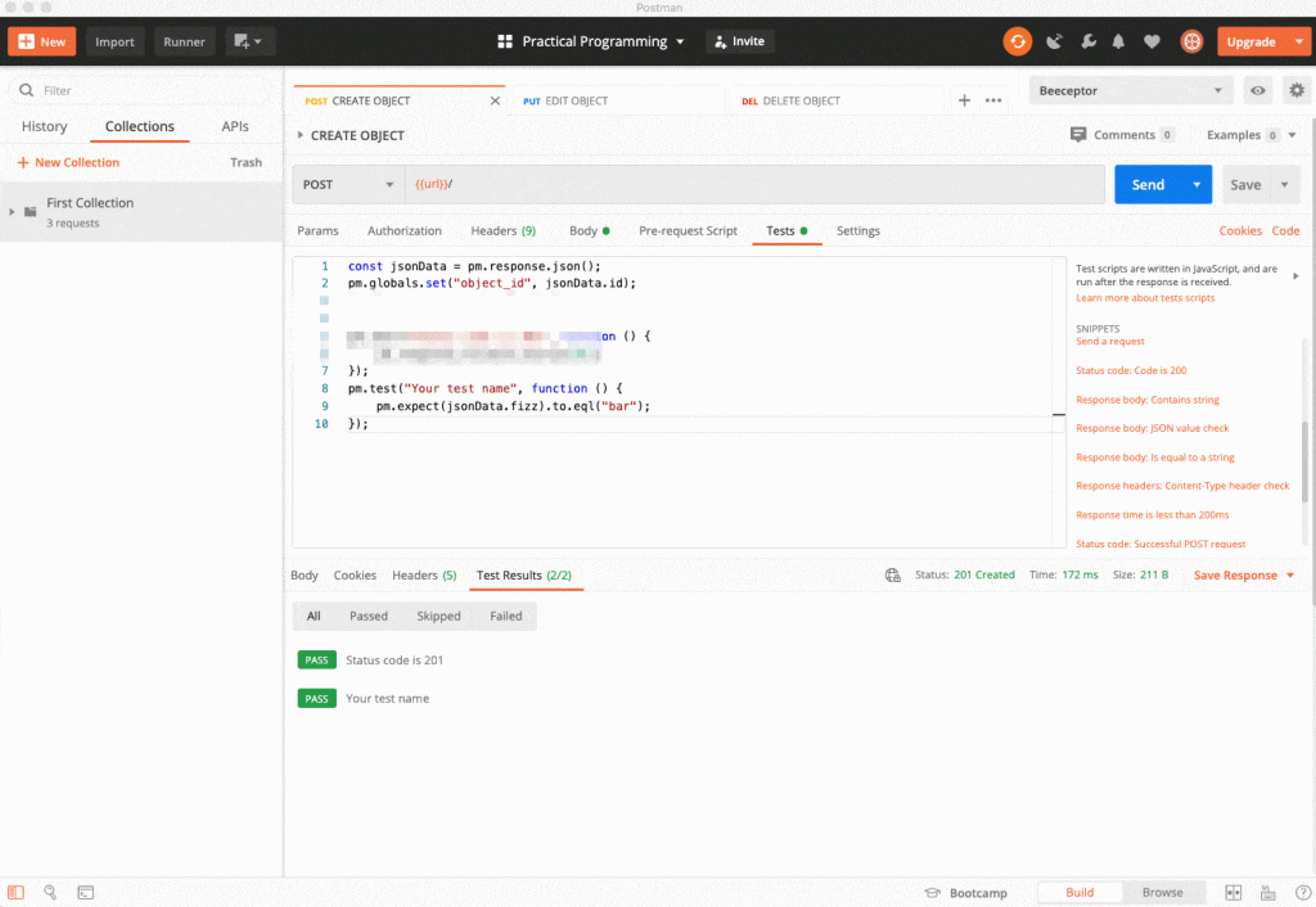Click the First Collection folder icon

pos(30,212)
